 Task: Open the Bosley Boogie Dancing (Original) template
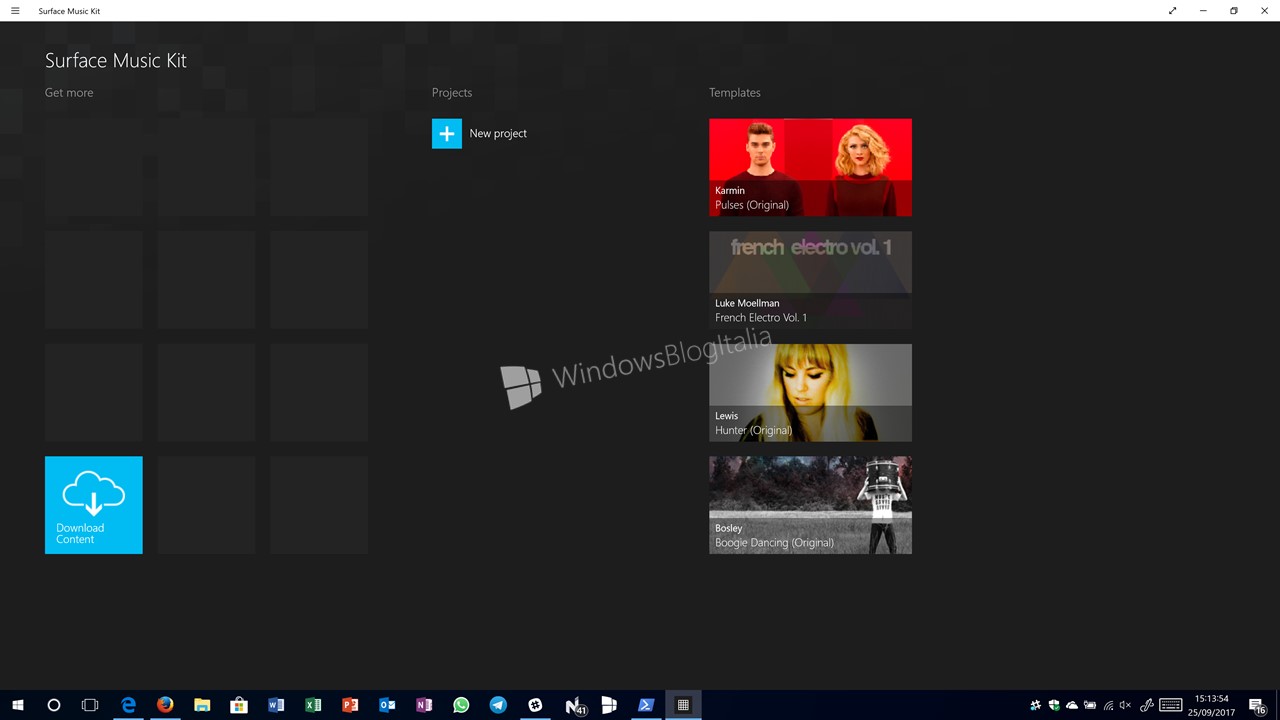pos(810,505)
